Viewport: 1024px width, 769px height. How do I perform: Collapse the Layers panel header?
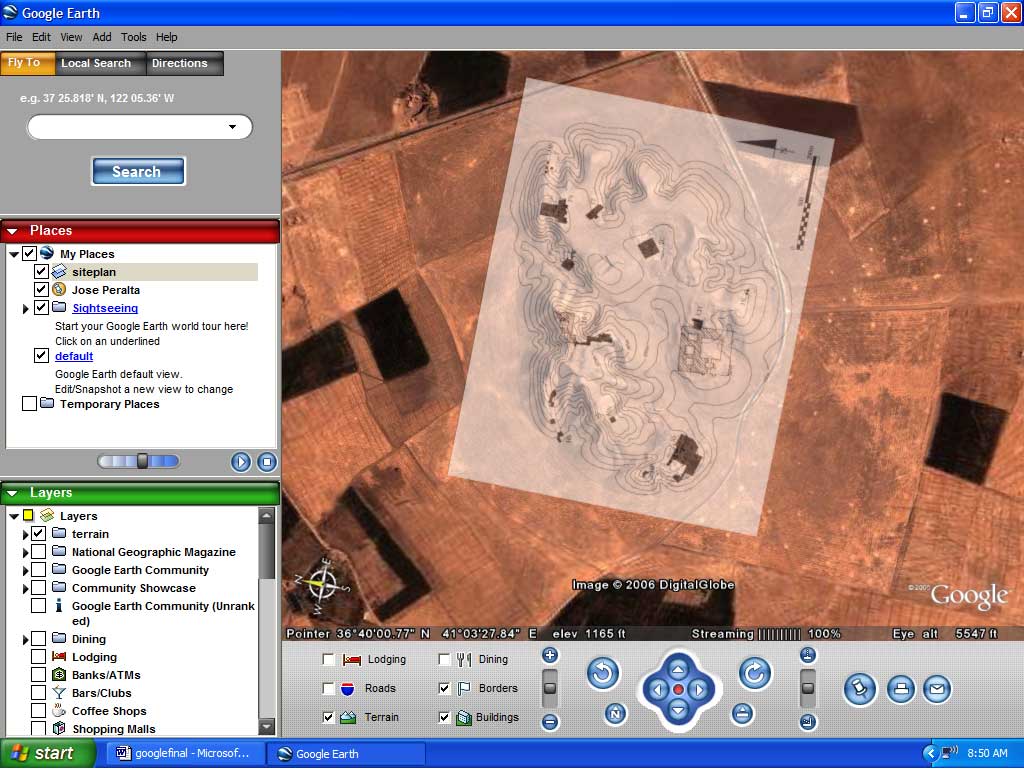(12, 493)
